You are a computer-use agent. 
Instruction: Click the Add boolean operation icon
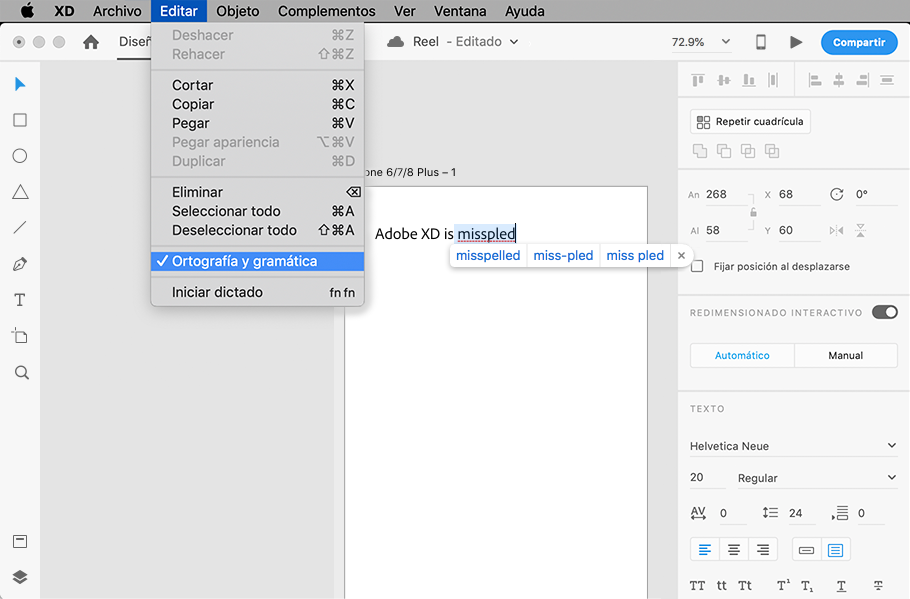[700, 151]
